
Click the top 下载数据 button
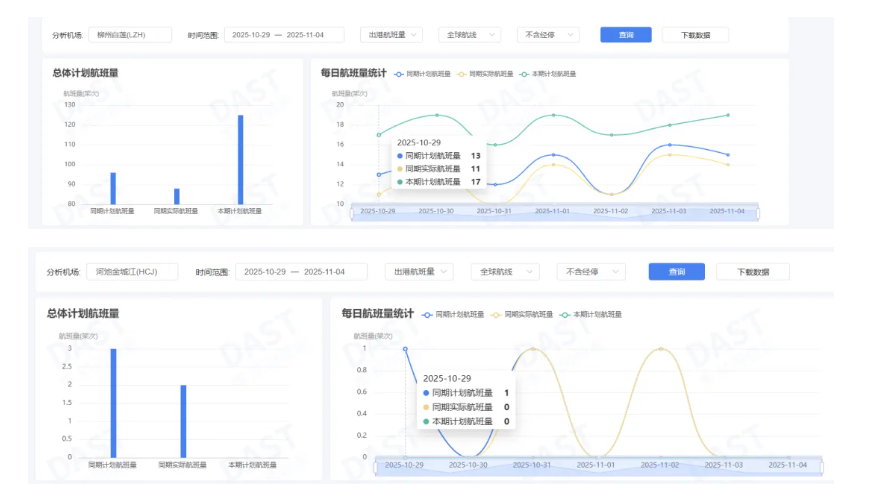(695, 35)
